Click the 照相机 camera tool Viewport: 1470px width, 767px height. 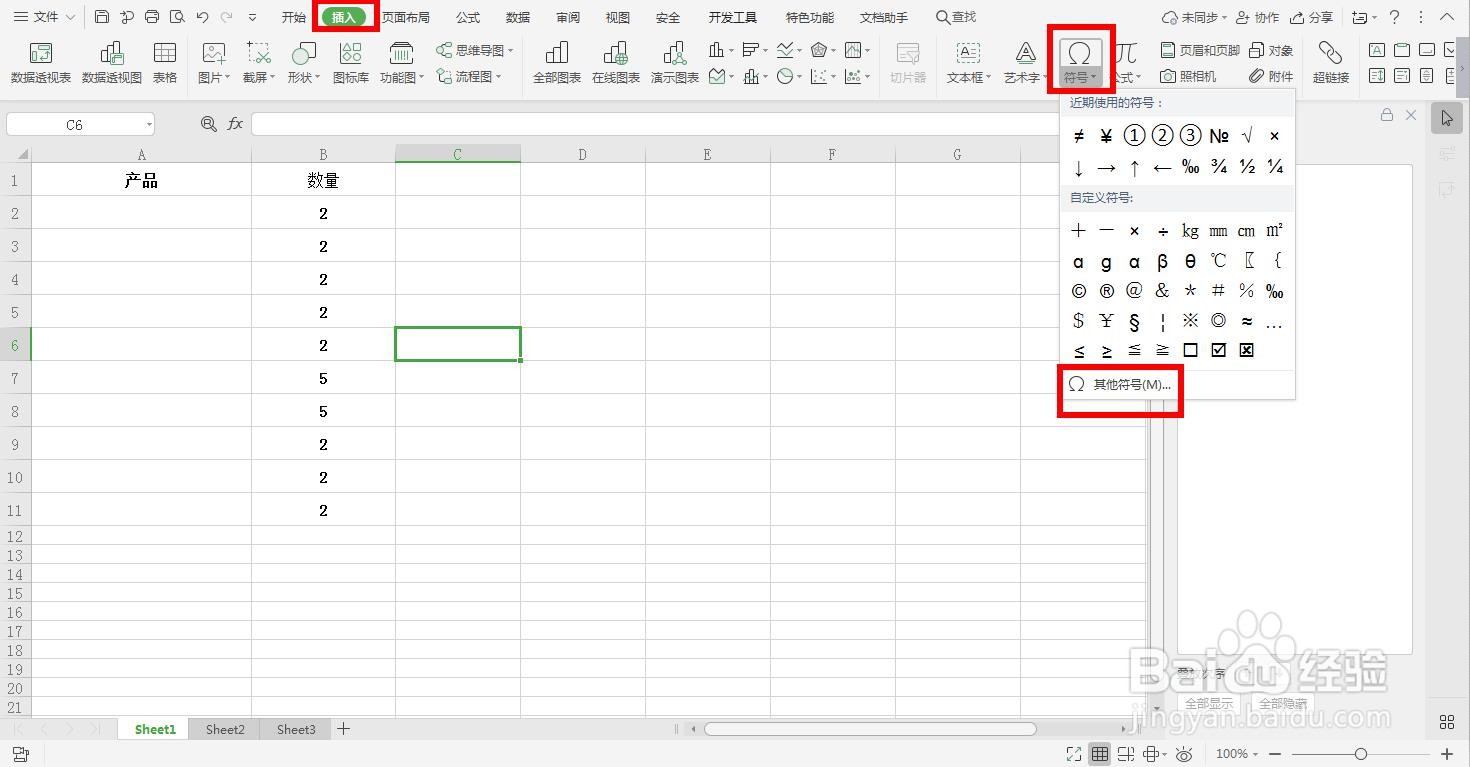(1189, 76)
